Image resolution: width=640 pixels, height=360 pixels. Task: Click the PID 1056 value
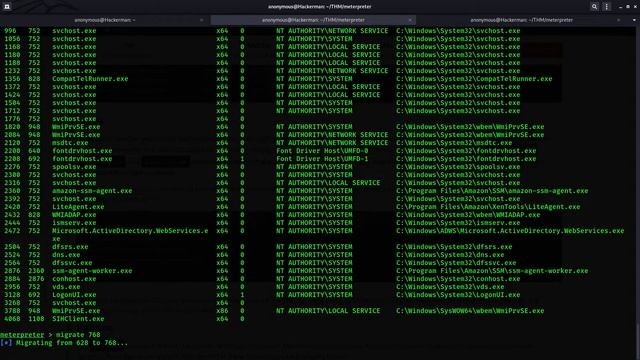tap(12, 39)
